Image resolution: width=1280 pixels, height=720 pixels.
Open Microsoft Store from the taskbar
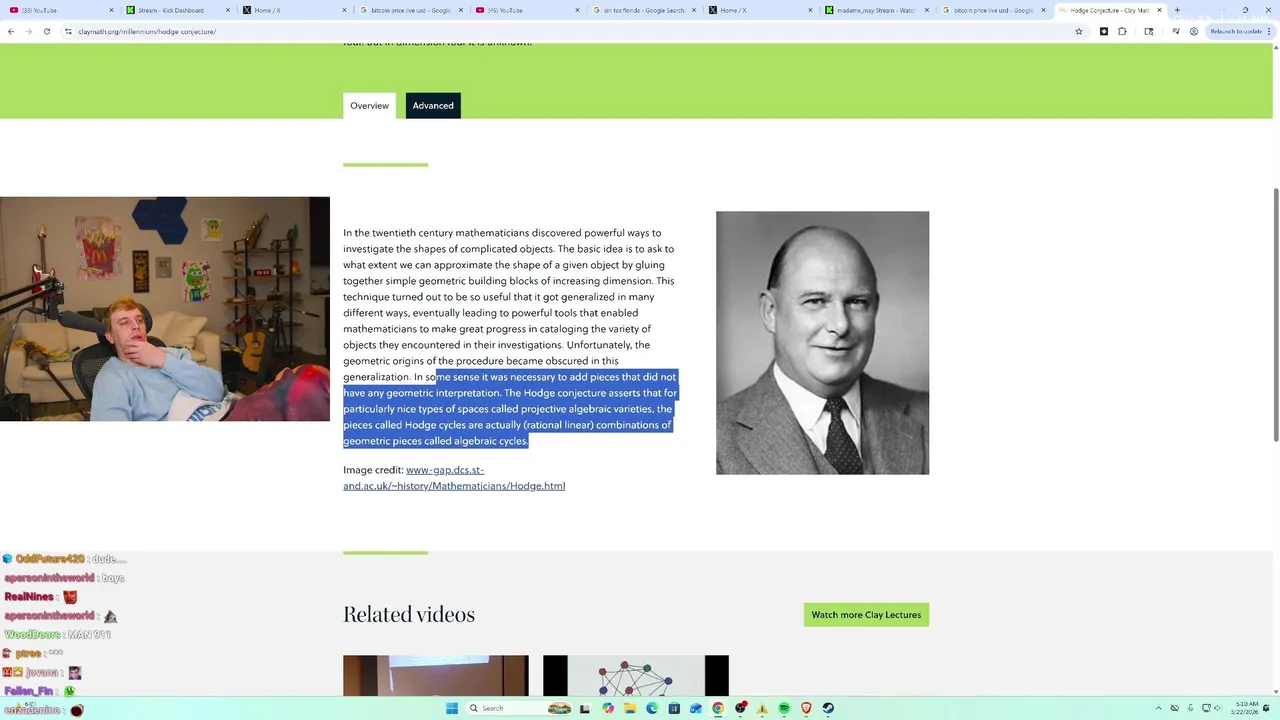(x=674, y=708)
